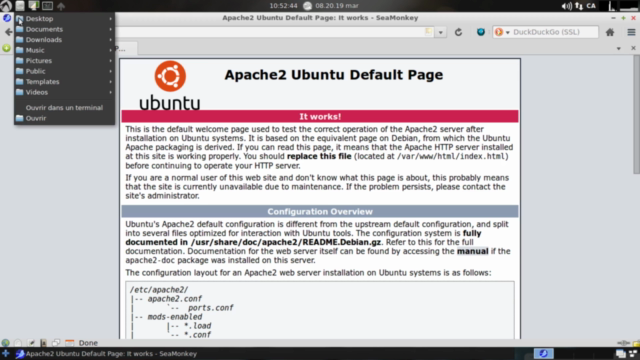Launch the terminal icon in top panel

click(47, 6)
